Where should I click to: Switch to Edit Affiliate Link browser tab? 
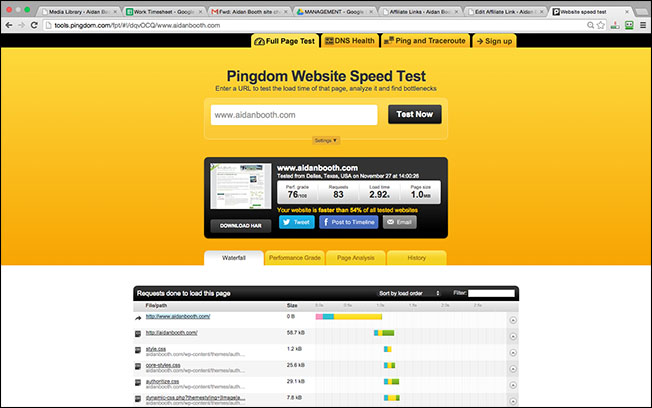505,12
